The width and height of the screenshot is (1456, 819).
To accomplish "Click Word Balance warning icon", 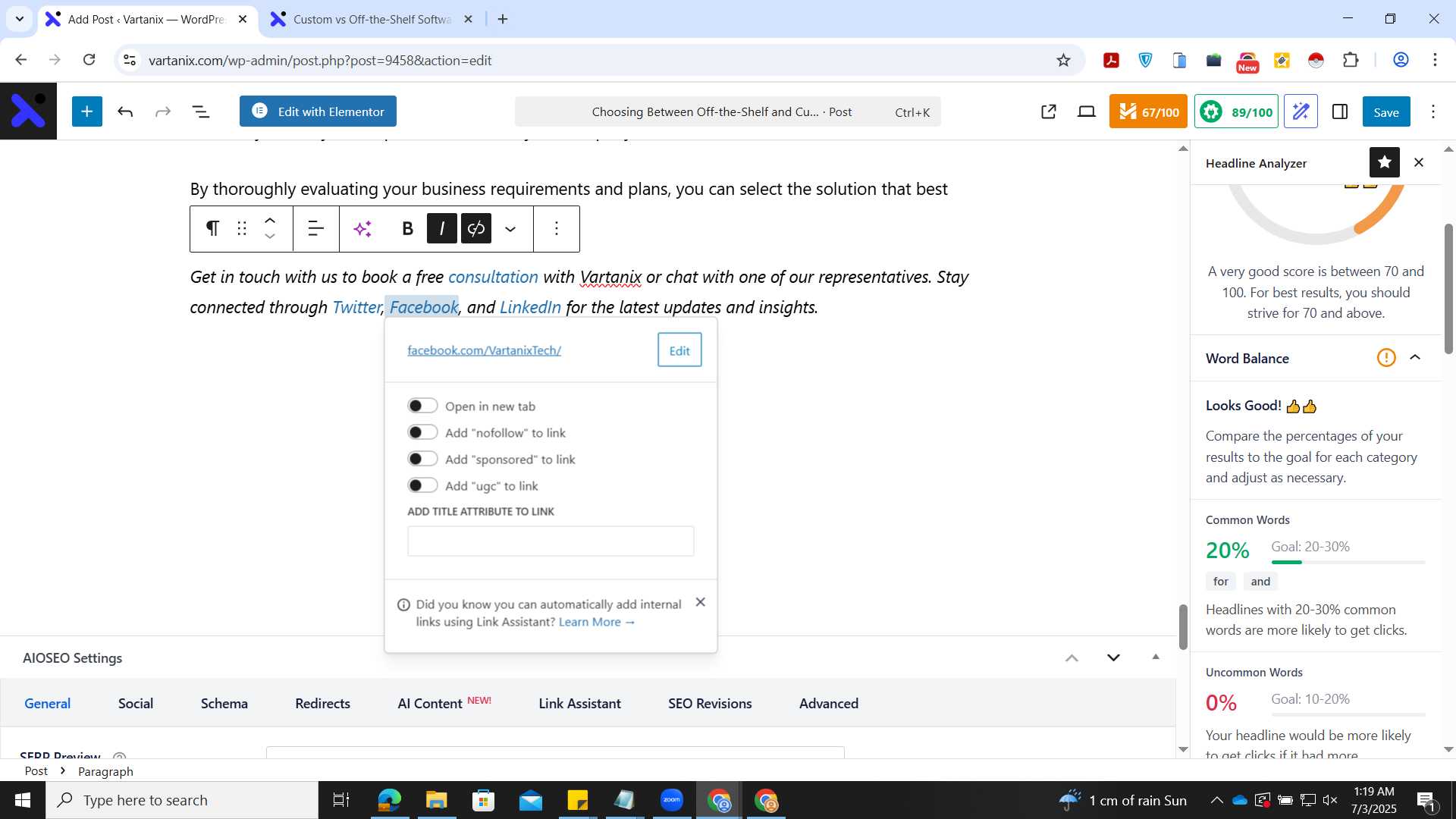I will pyautogui.click(x=1386, y=357).
